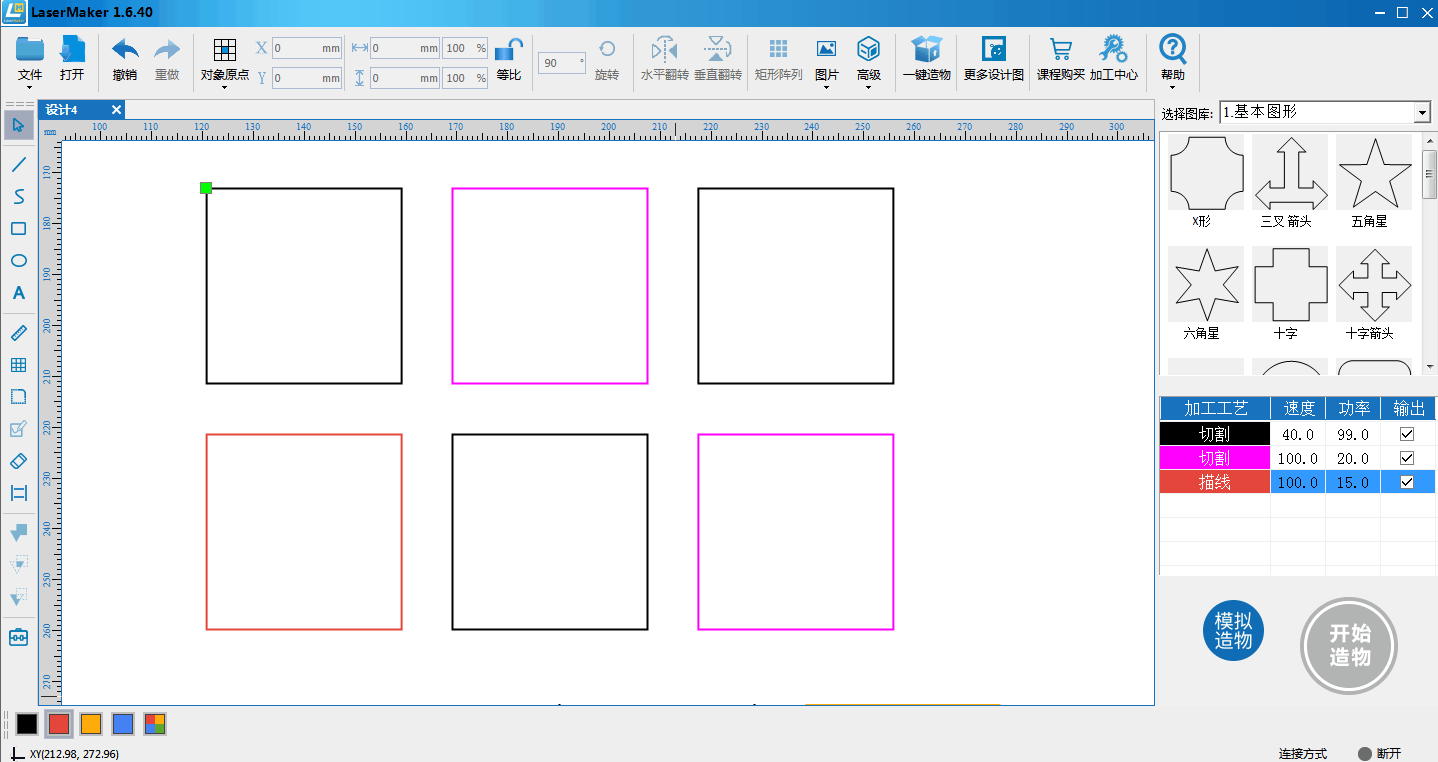Expand the arrow under 文件
The image size is (1438, 762).
(30, 87)
